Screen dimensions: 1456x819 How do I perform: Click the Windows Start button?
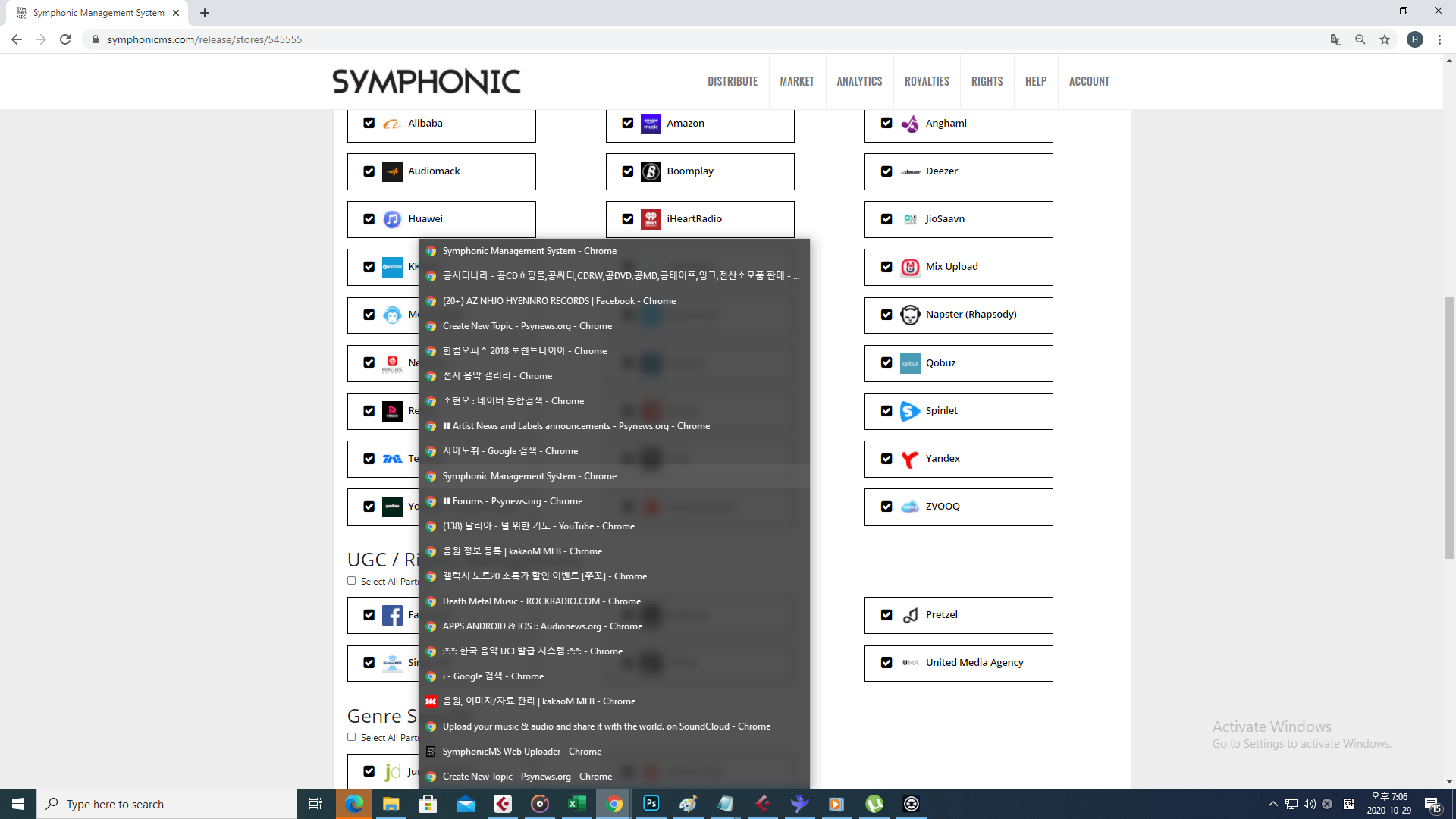pyautogui.click(x=18, y=804)
